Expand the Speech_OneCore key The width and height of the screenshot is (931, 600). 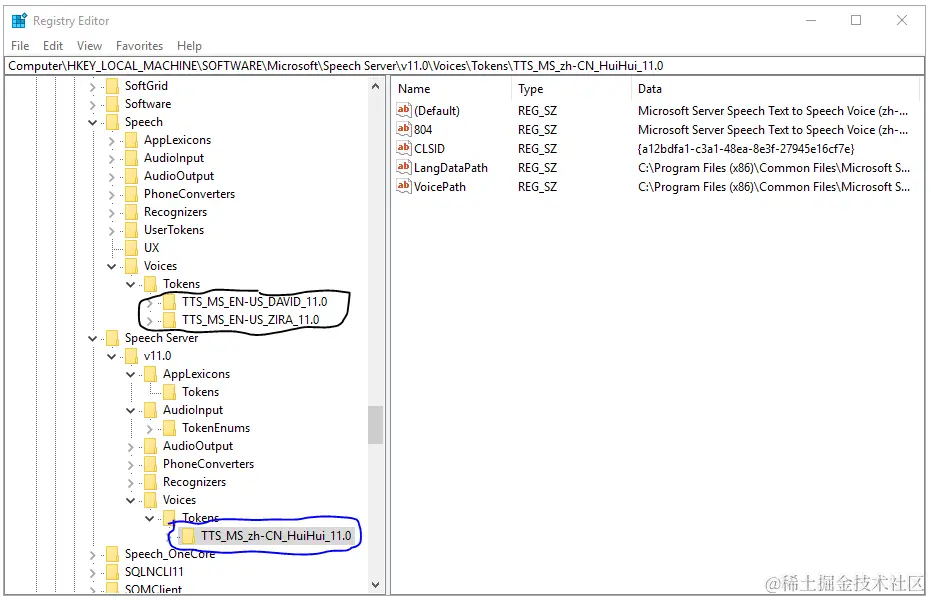[92, 554]
